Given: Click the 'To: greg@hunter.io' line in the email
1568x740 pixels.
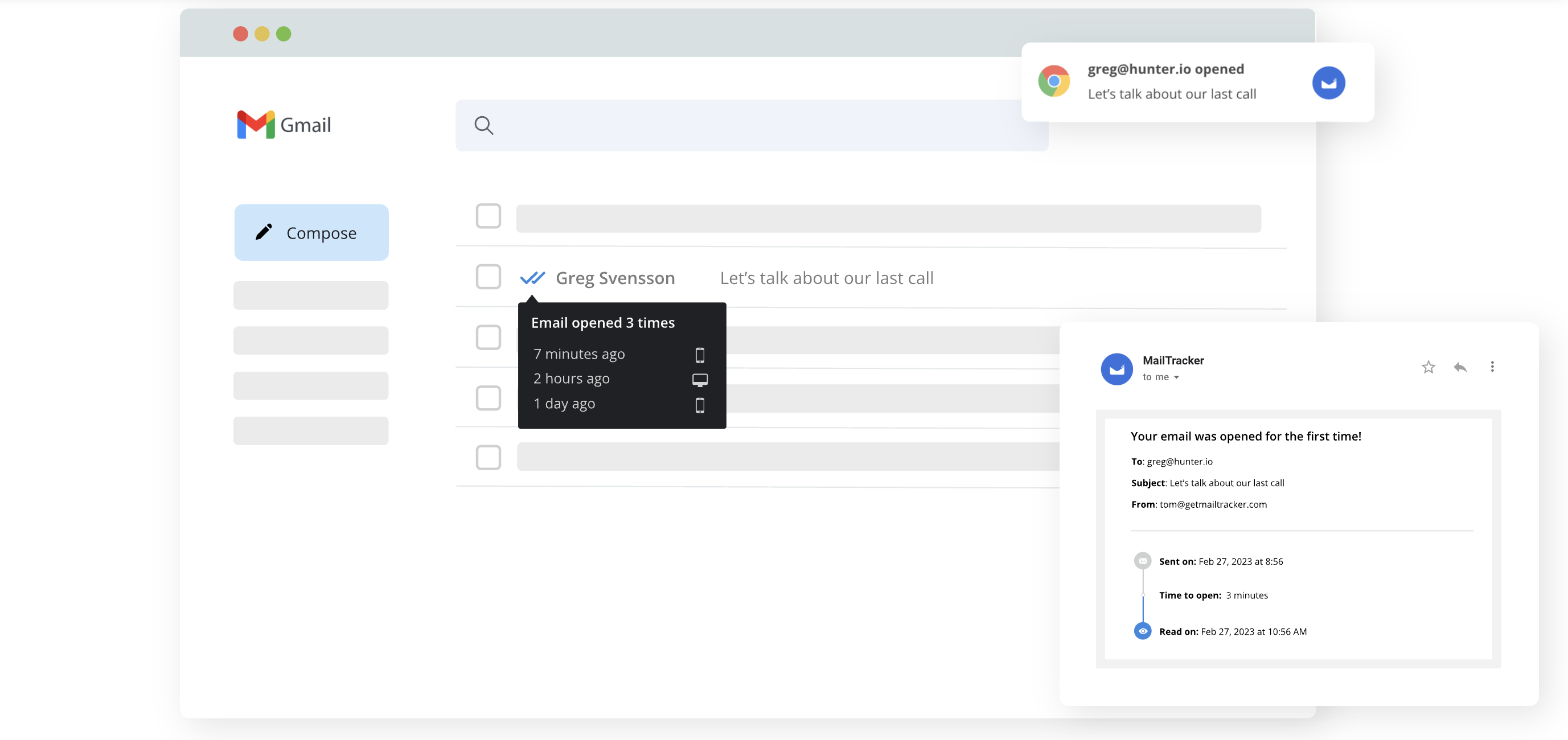Looking at the screenshot, I should click(x=1172, y=461).
